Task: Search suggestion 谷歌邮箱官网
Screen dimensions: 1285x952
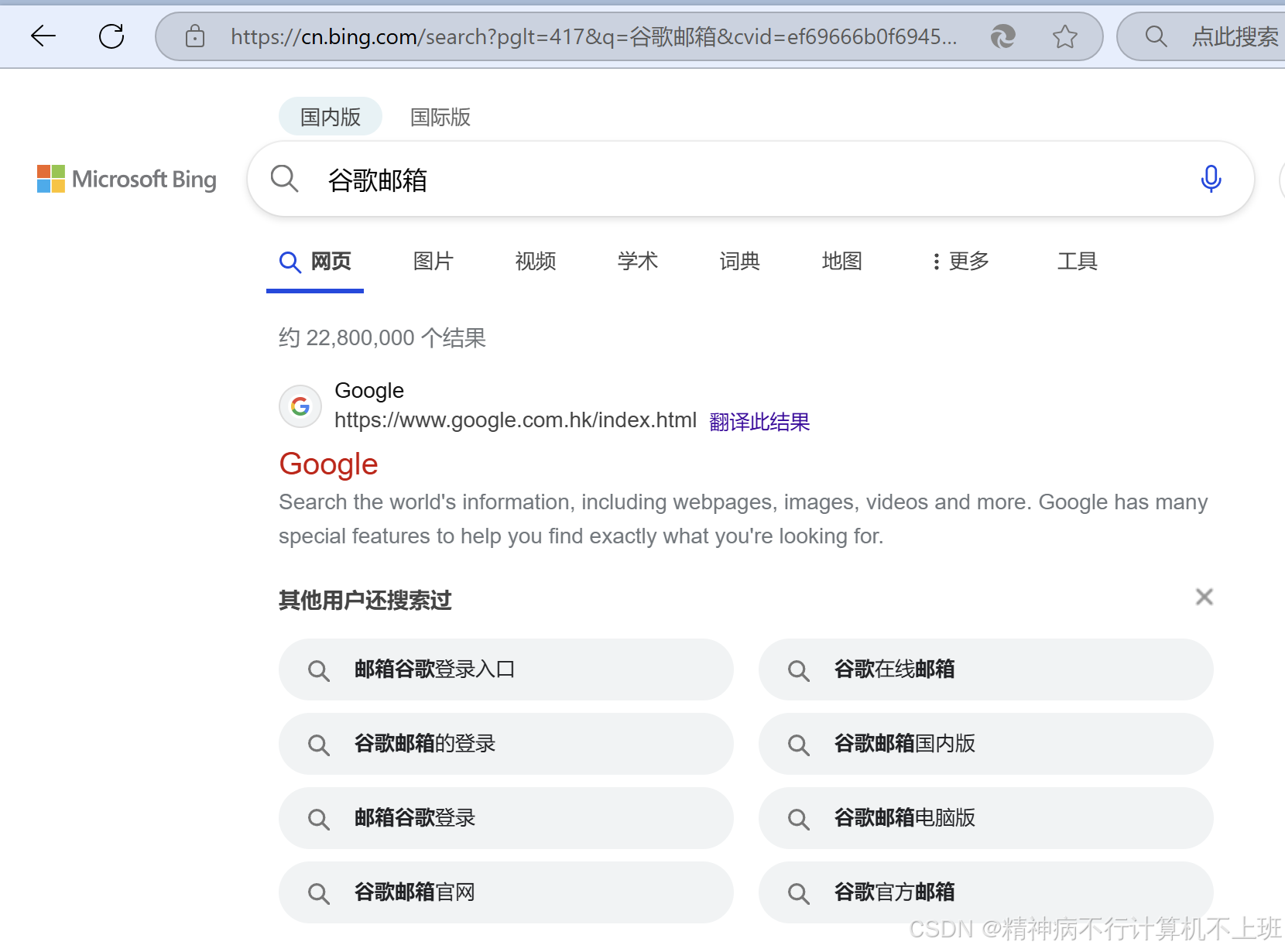Action: pyautogui.click(x=506, y=892)
